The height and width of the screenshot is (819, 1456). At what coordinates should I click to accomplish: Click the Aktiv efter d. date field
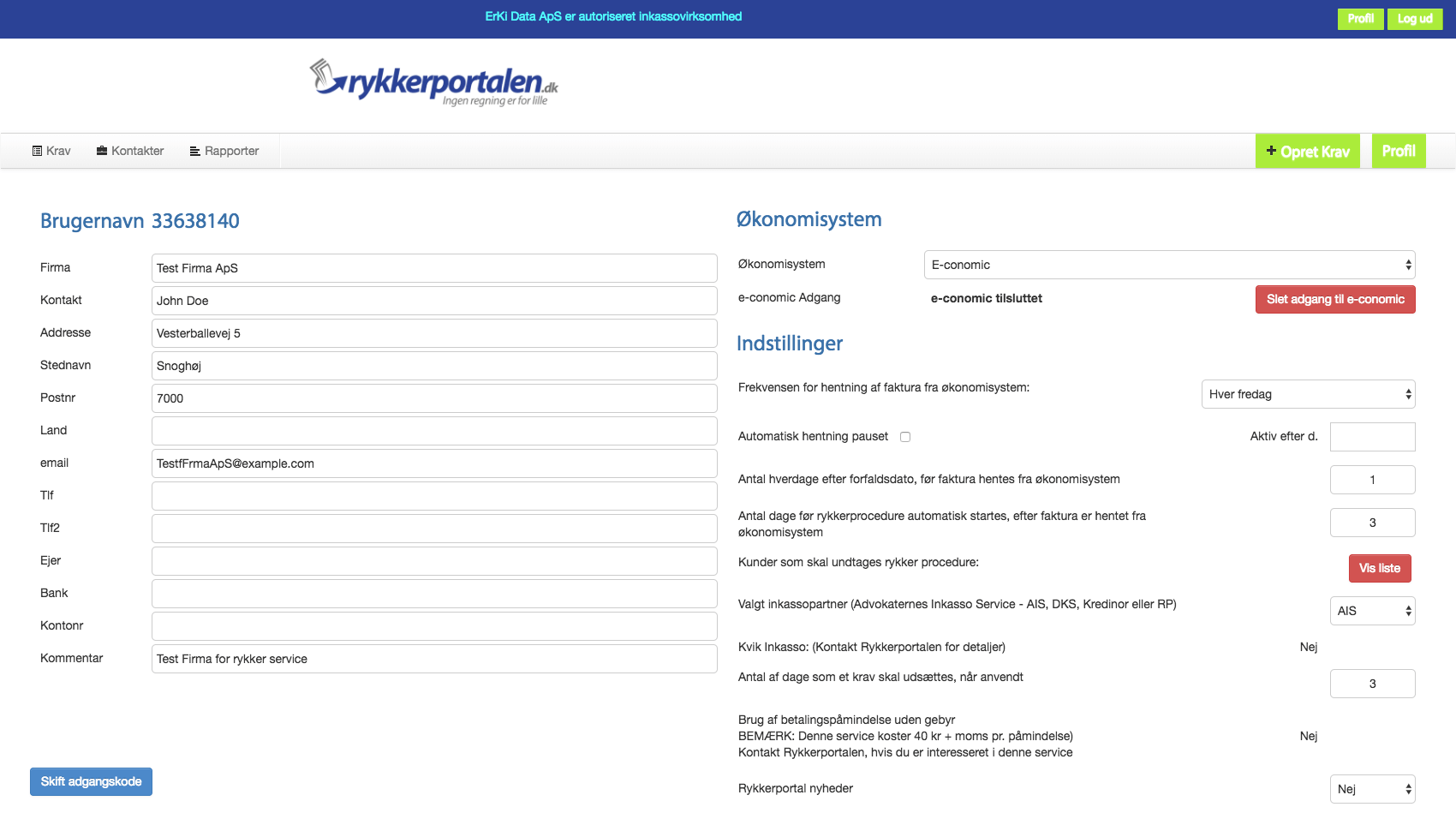point(1372,436)
